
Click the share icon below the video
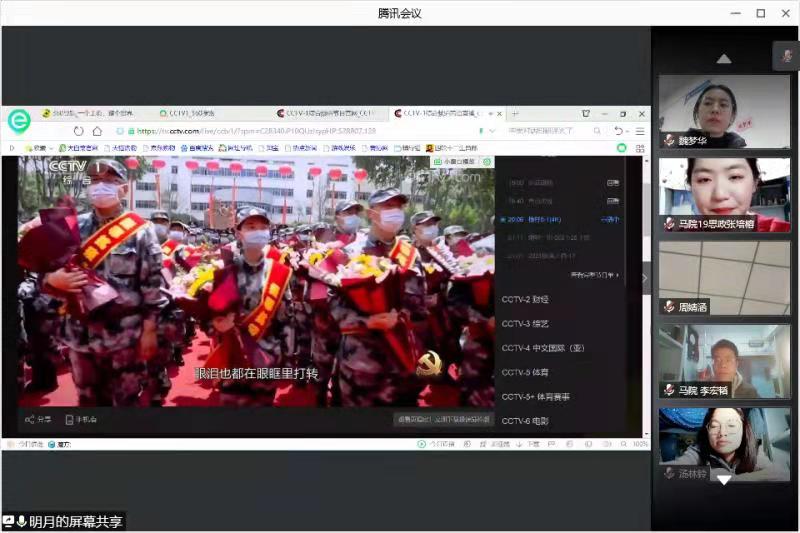point(31,420)
